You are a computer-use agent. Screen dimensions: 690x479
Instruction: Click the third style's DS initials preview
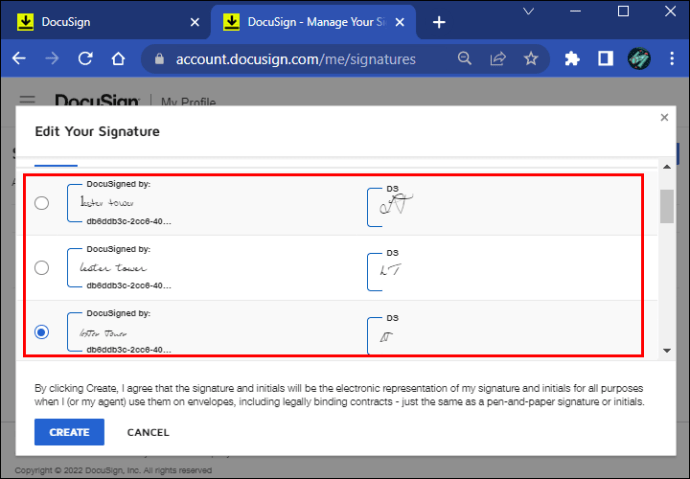point(383,335)
